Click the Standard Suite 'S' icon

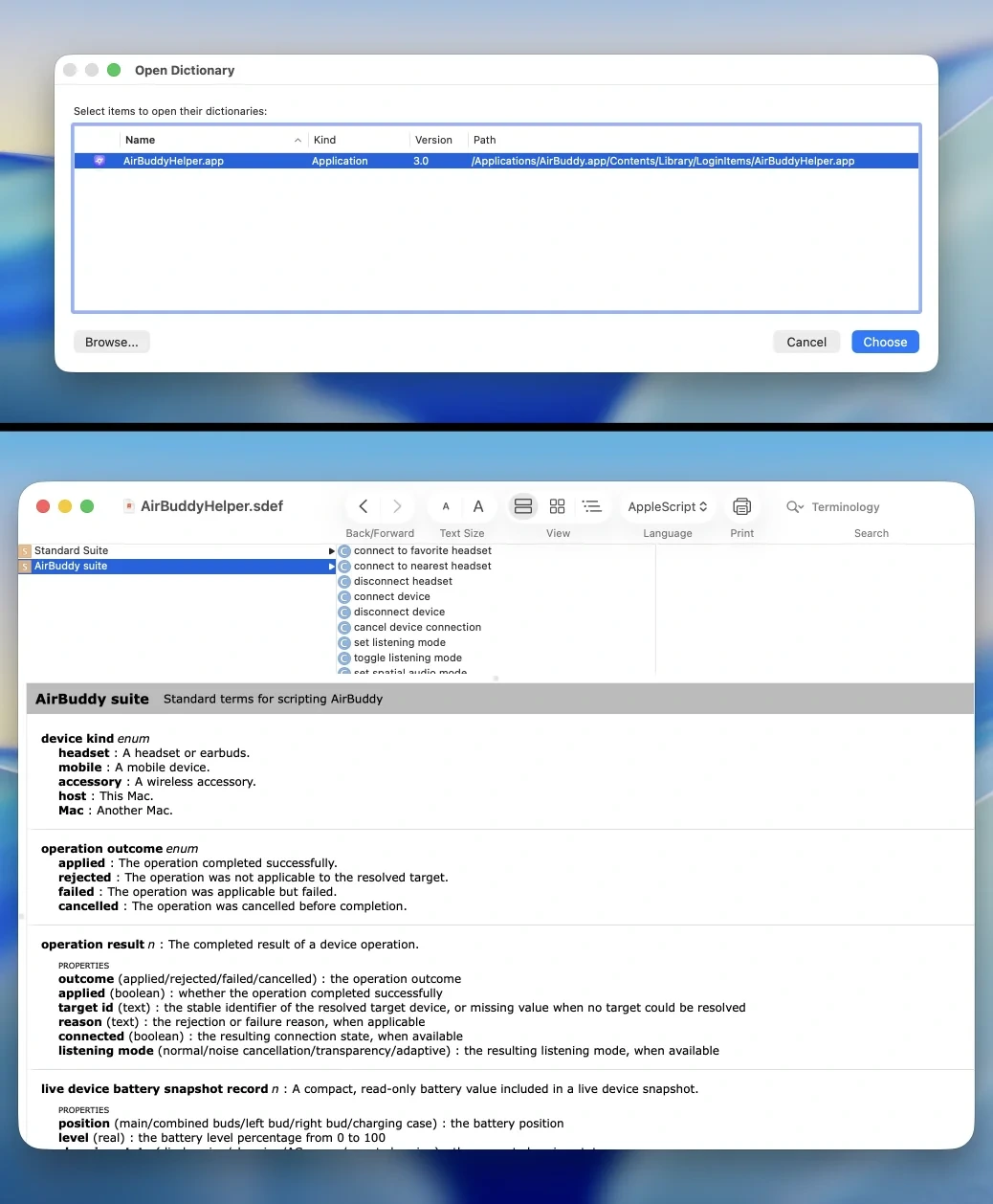click(25, 551)
